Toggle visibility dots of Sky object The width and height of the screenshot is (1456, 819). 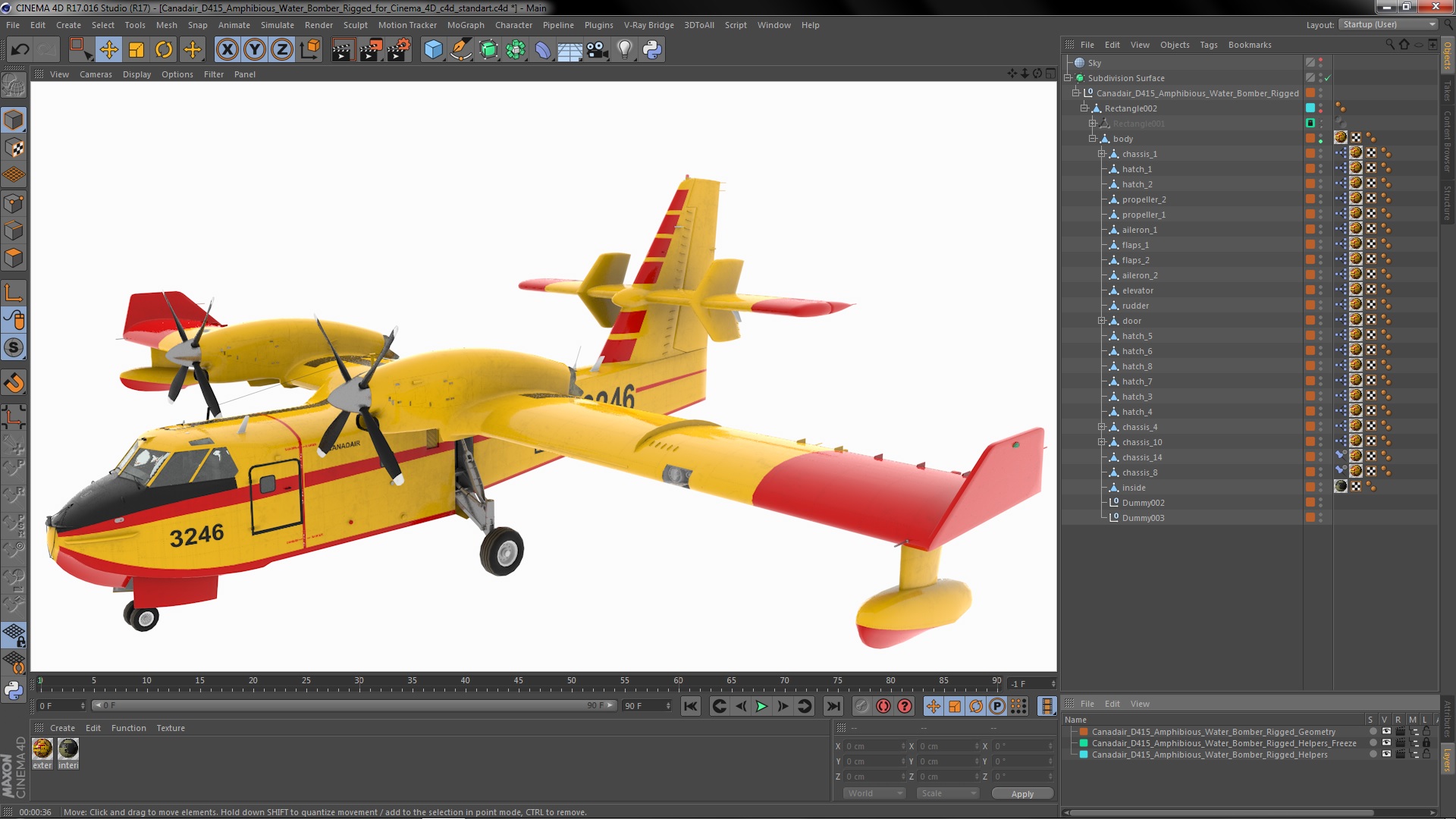coord(1320,63)
